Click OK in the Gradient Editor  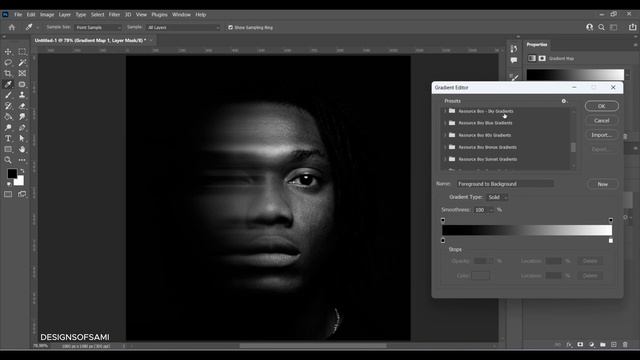602,106
